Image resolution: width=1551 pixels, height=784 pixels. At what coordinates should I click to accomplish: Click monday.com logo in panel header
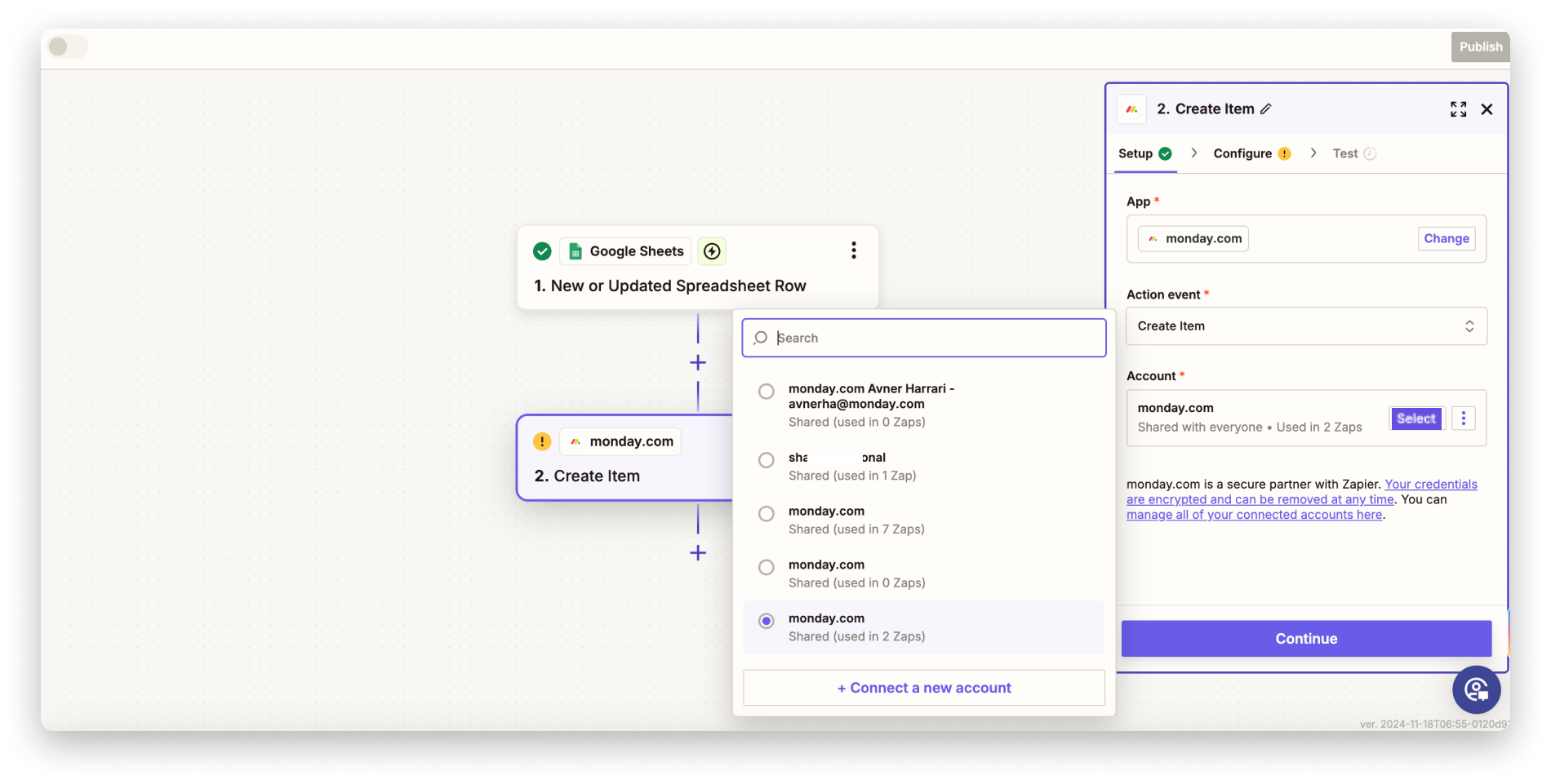point(1131,109)
